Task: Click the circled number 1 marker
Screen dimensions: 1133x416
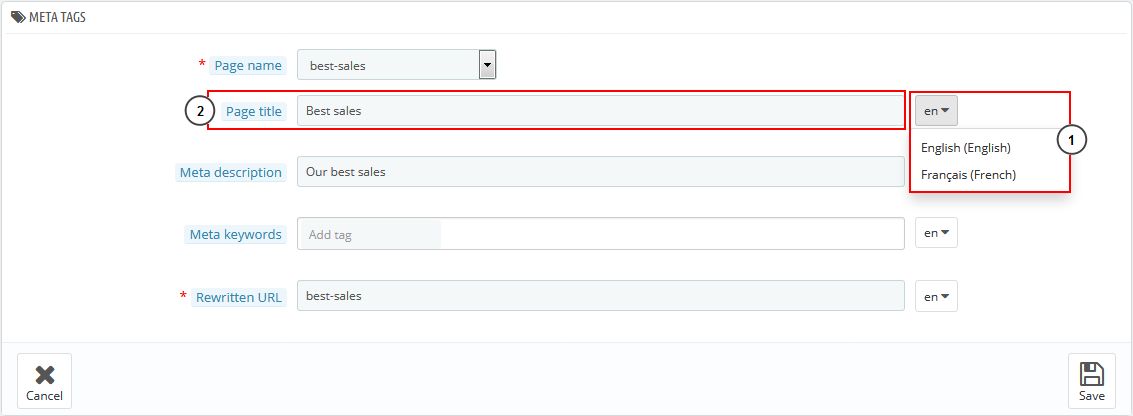Action: click(x=1071, y=142)
